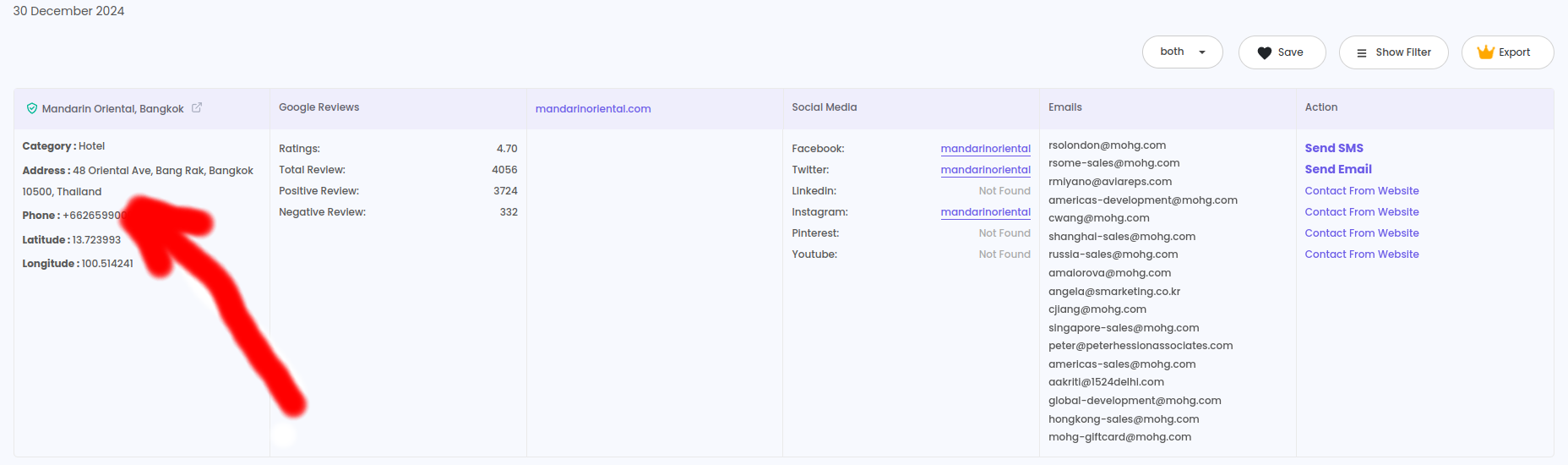Select the rsolondon@mohg.com email address
This screenshot has height=465, width=1568.
1107,145
